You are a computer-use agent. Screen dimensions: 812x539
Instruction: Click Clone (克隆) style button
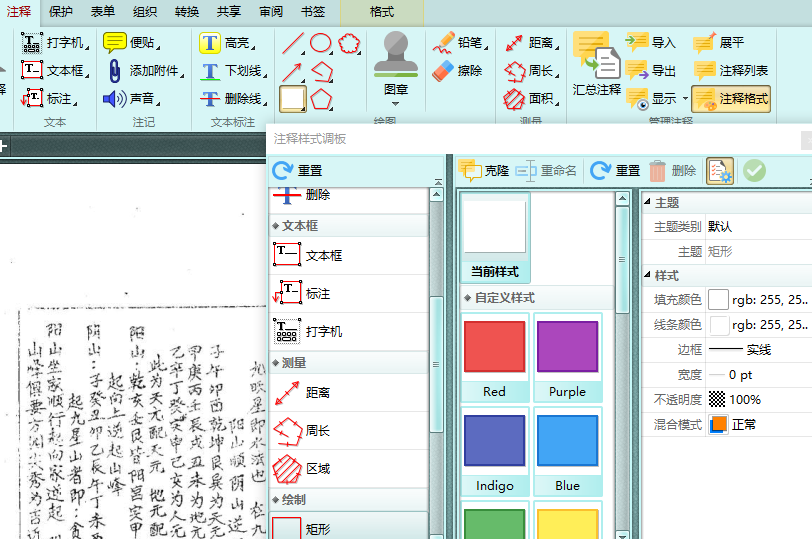point(484,170)
